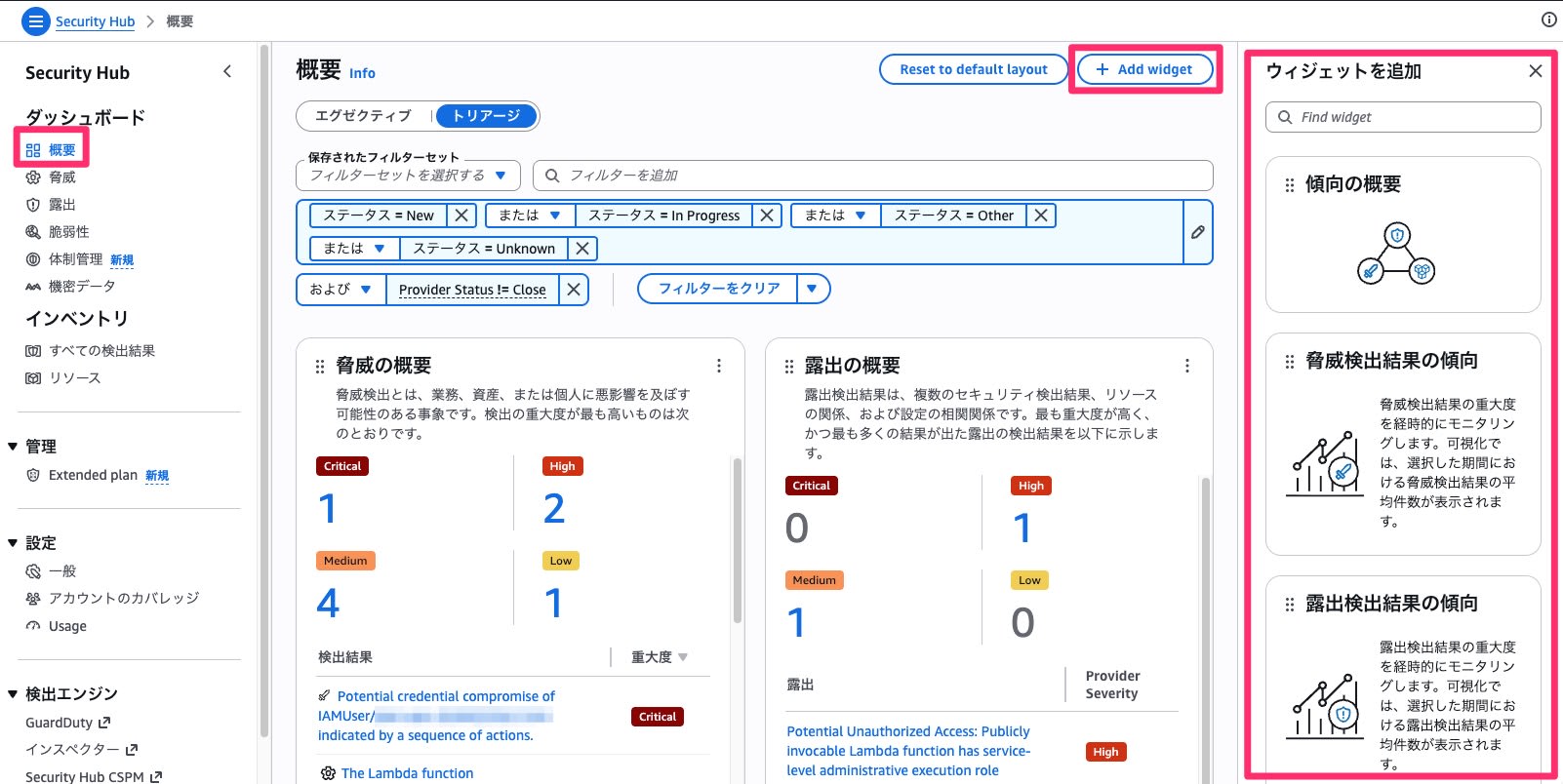1563x784 pixels.
Task: Open the フィルターをクリア split-button arrow
Action: 812,289
